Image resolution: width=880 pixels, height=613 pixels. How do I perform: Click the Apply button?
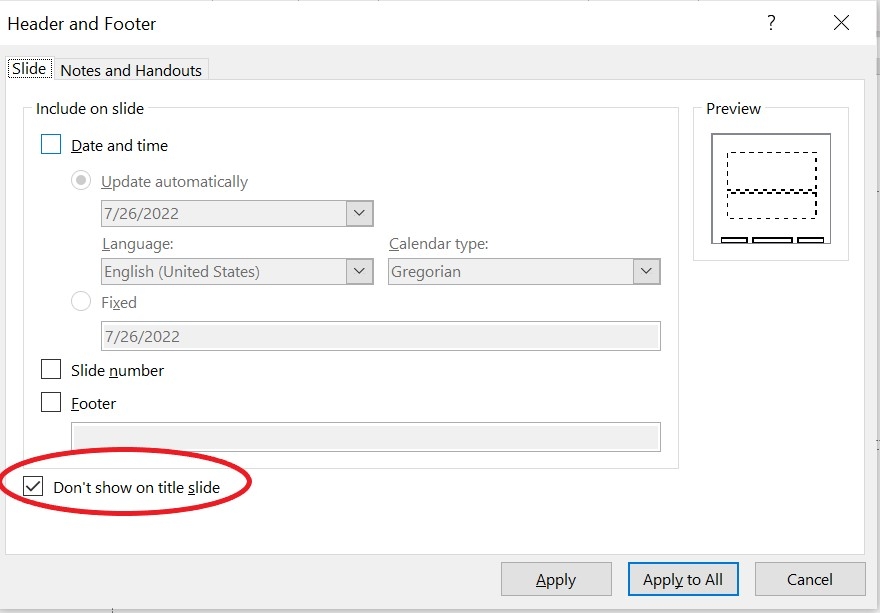point(556,579)
